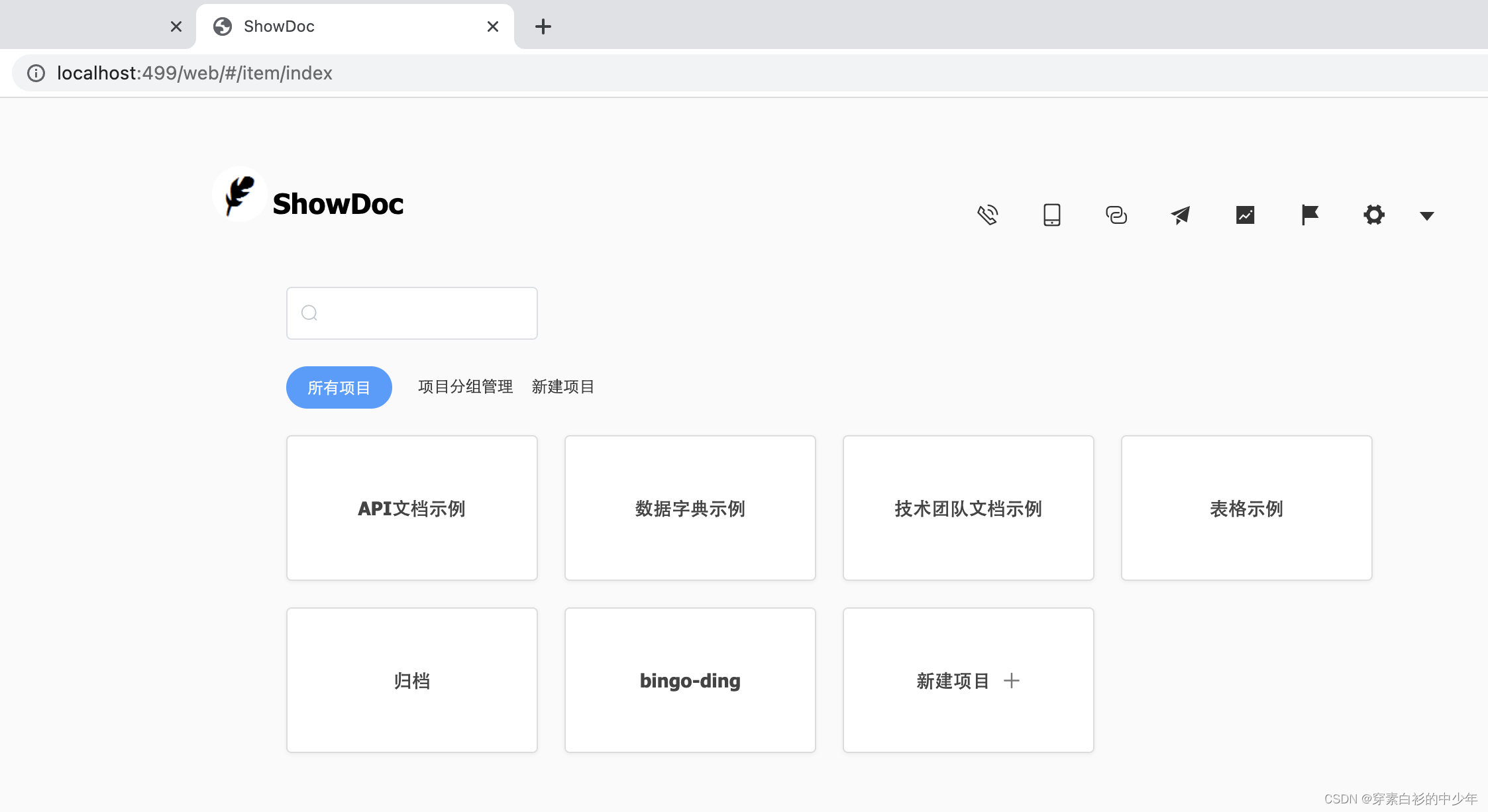Open the 归档 project card
The height and width of the screenshot is (812, 1488).
pos(411,680)
